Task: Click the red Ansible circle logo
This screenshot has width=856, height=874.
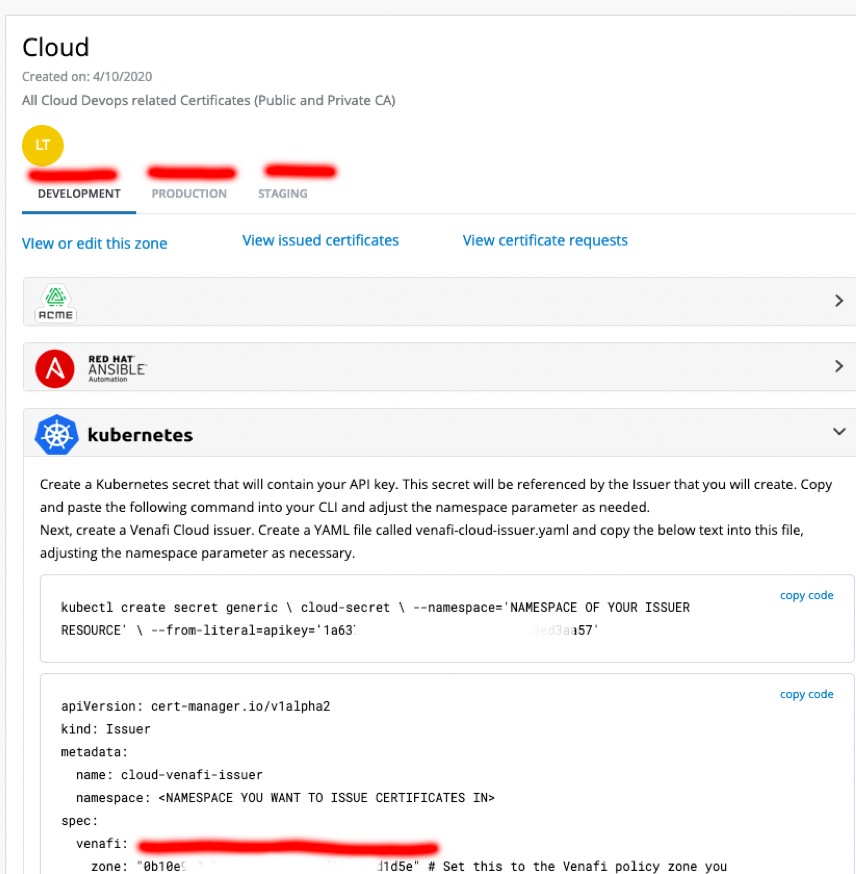Action: coord(55,368)
